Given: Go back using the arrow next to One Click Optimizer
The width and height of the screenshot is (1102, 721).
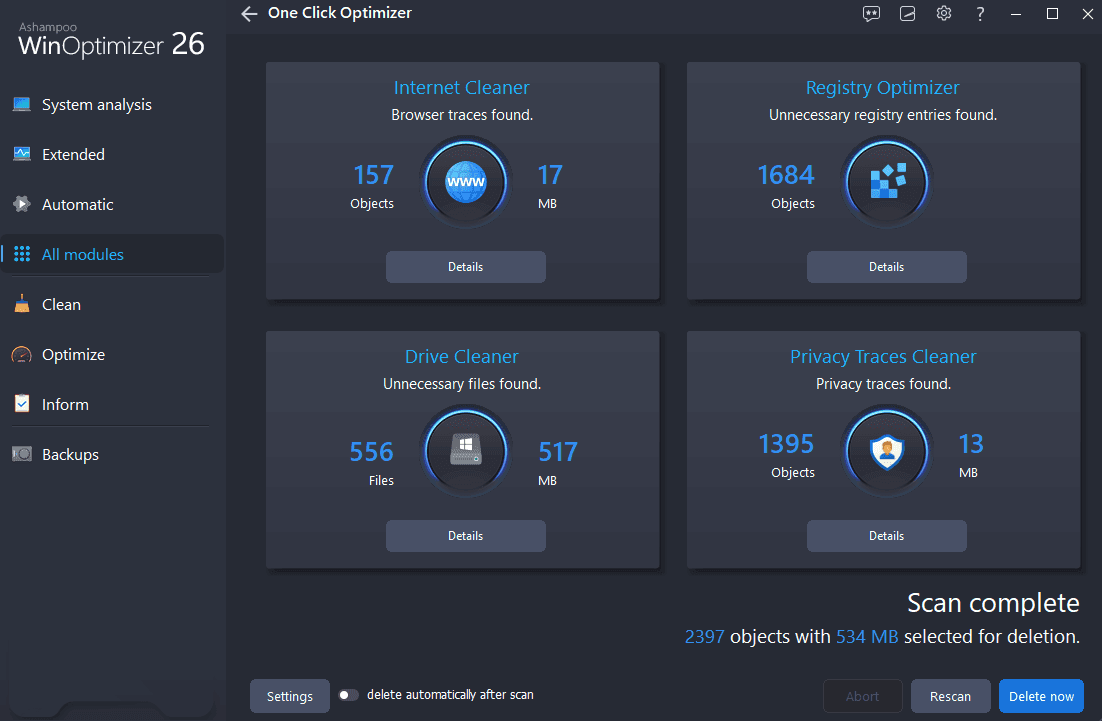Looking at the screenshot, I should coord(248,14).
